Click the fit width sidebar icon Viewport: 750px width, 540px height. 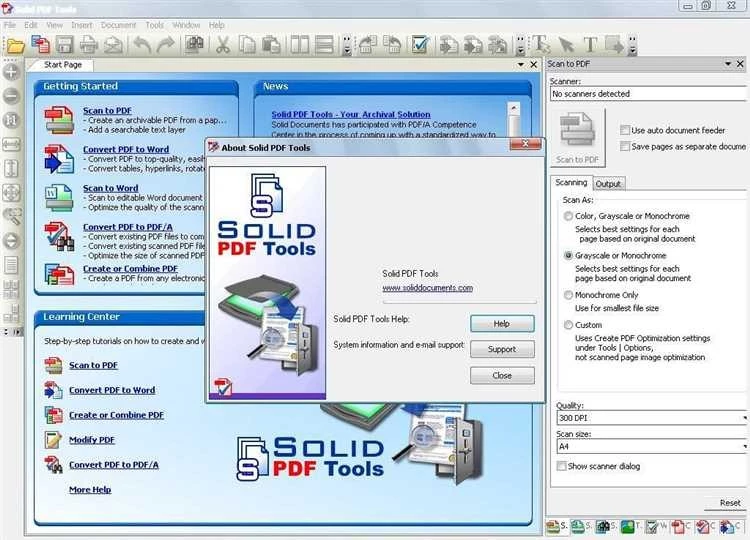pyautogui.click(x=11, y=144)
